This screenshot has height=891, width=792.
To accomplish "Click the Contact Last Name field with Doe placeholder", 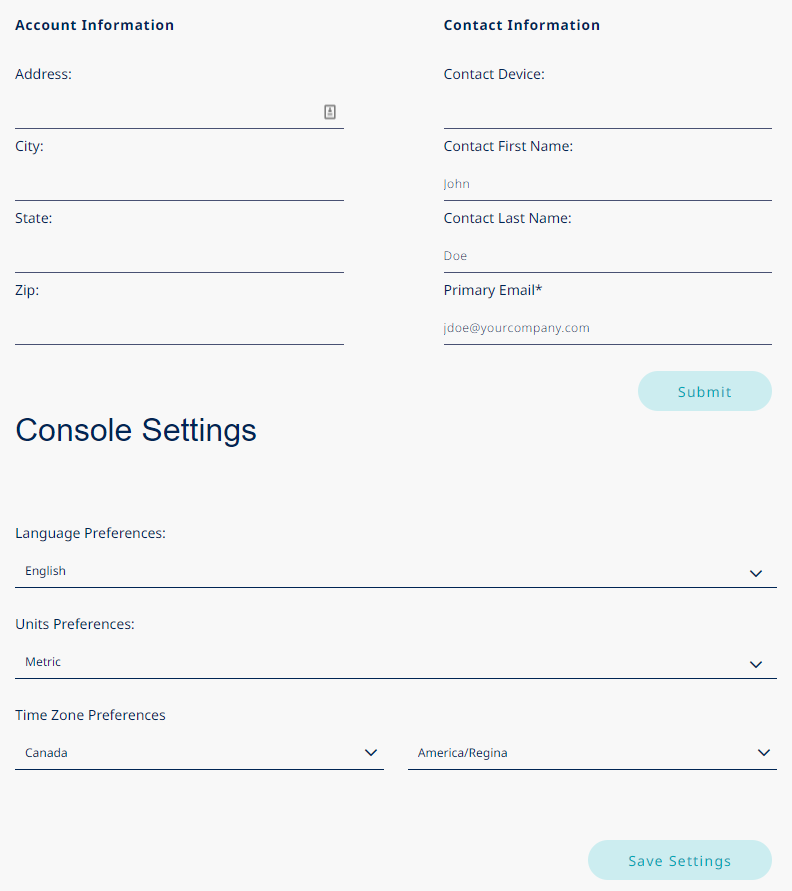I will tap(607, 256).
